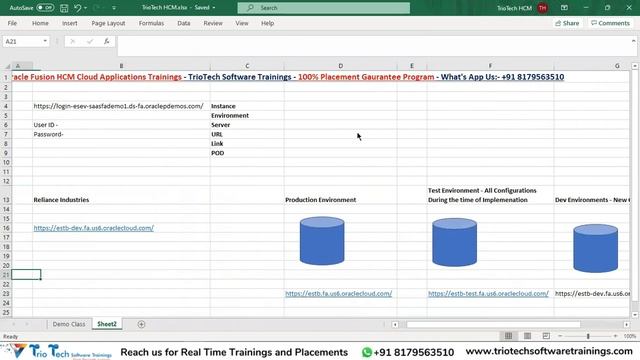This screenshot has width=640, height=360.
Task: Open the View tab
Action: point(242,23)
